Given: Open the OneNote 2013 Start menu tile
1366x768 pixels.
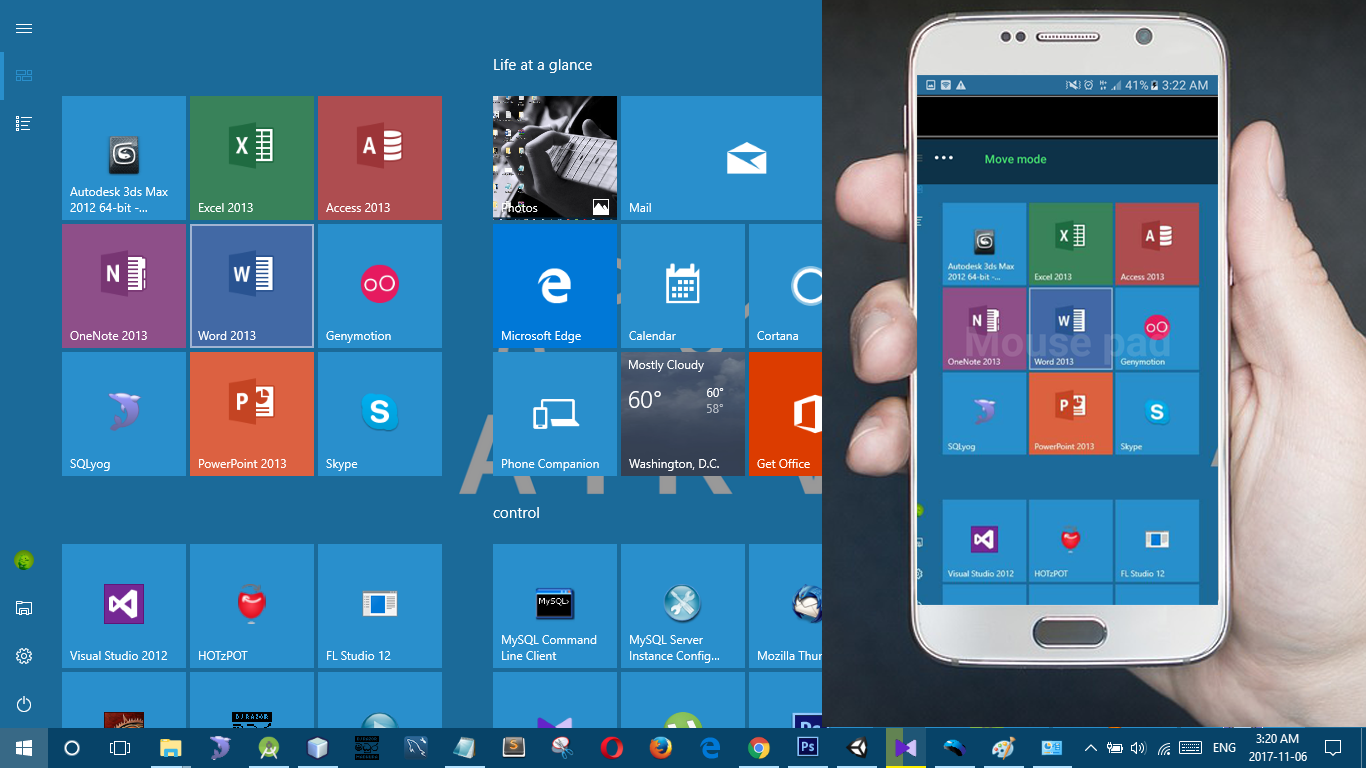Looking at the screenshot, I should (x=124, y=286).
